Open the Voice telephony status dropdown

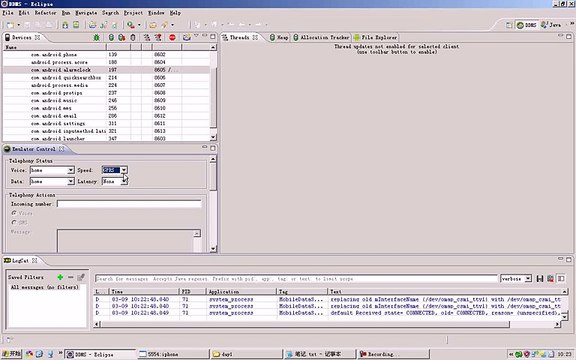(71, 170)
